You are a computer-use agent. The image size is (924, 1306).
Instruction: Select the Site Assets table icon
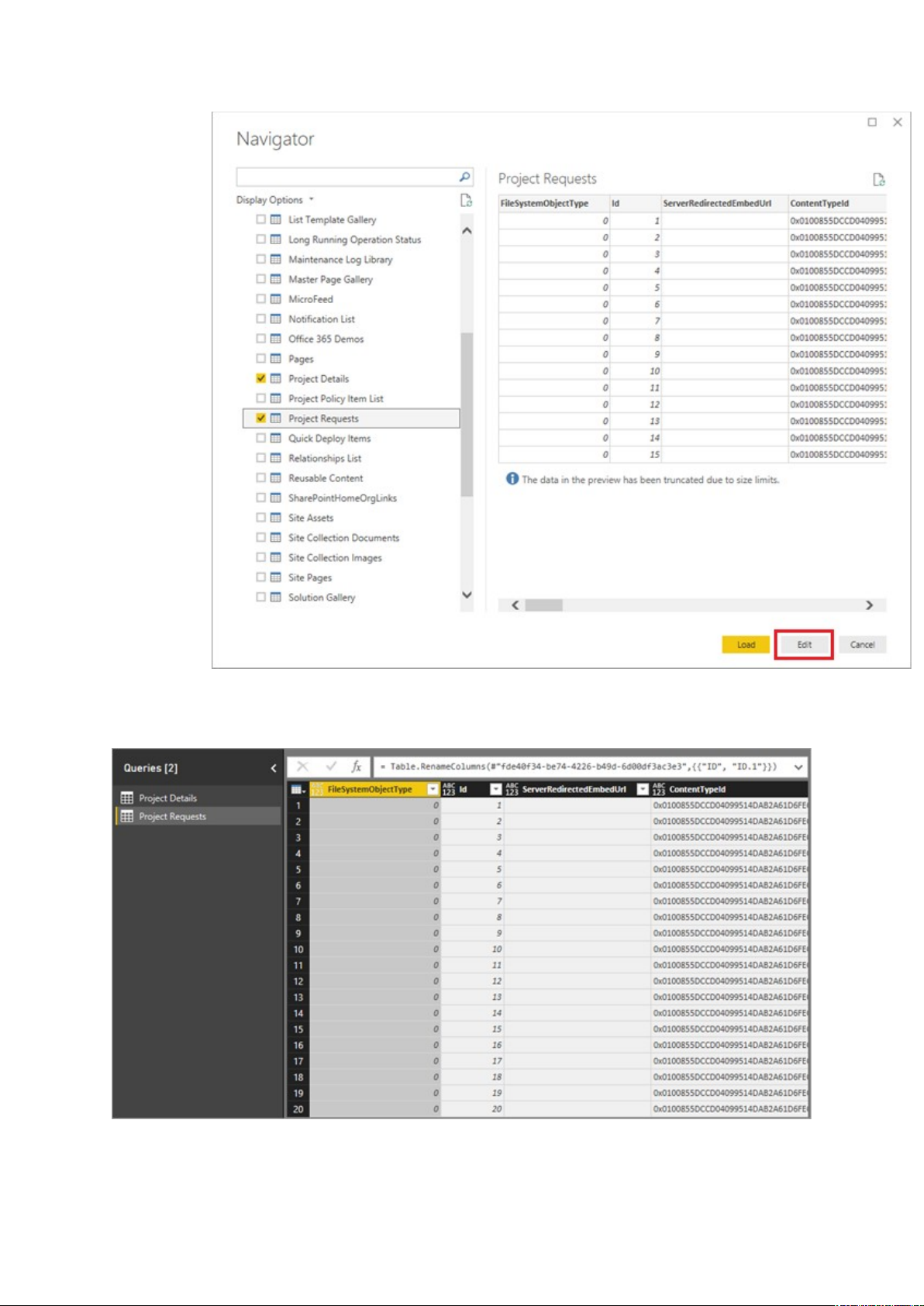coord(275,518)
